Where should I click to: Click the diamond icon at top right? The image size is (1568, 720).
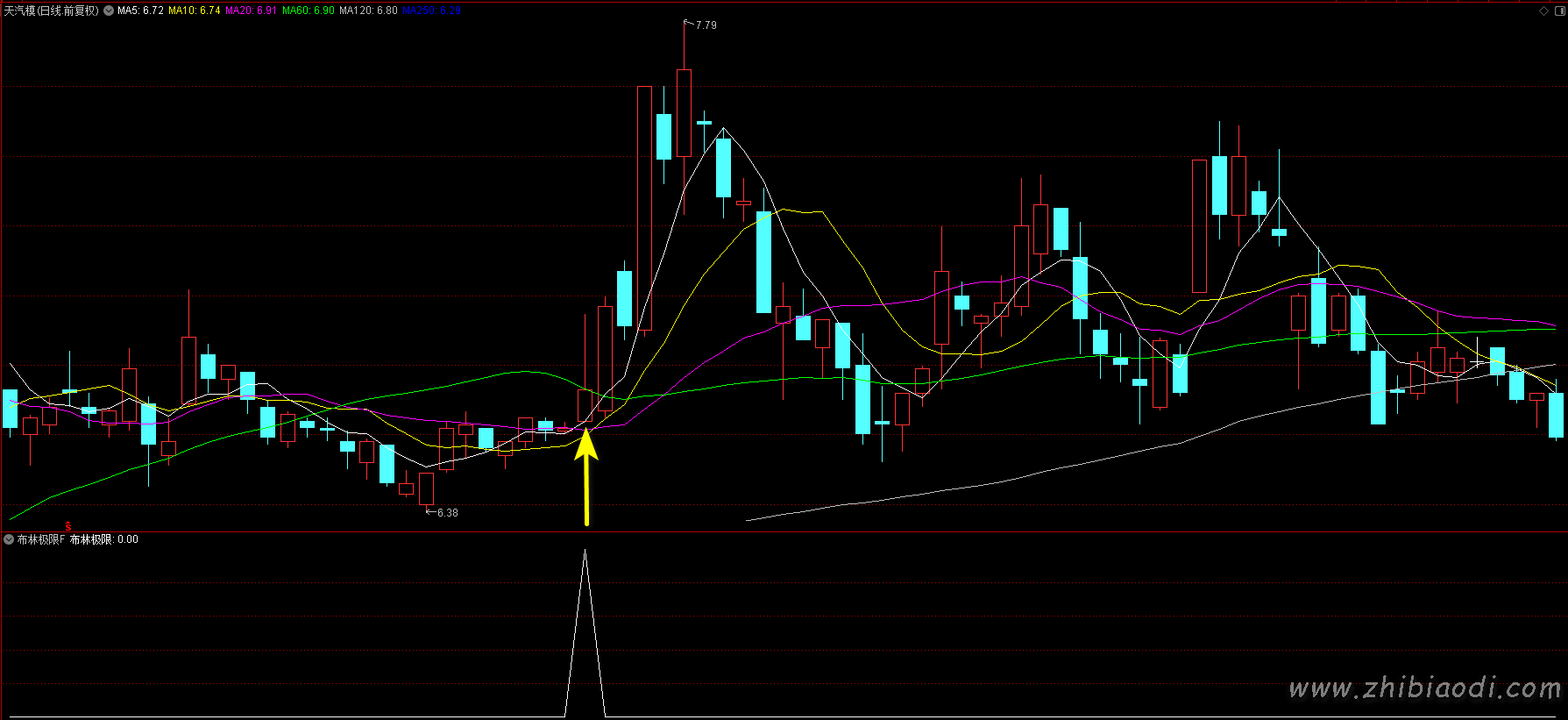pos(1543,11)
